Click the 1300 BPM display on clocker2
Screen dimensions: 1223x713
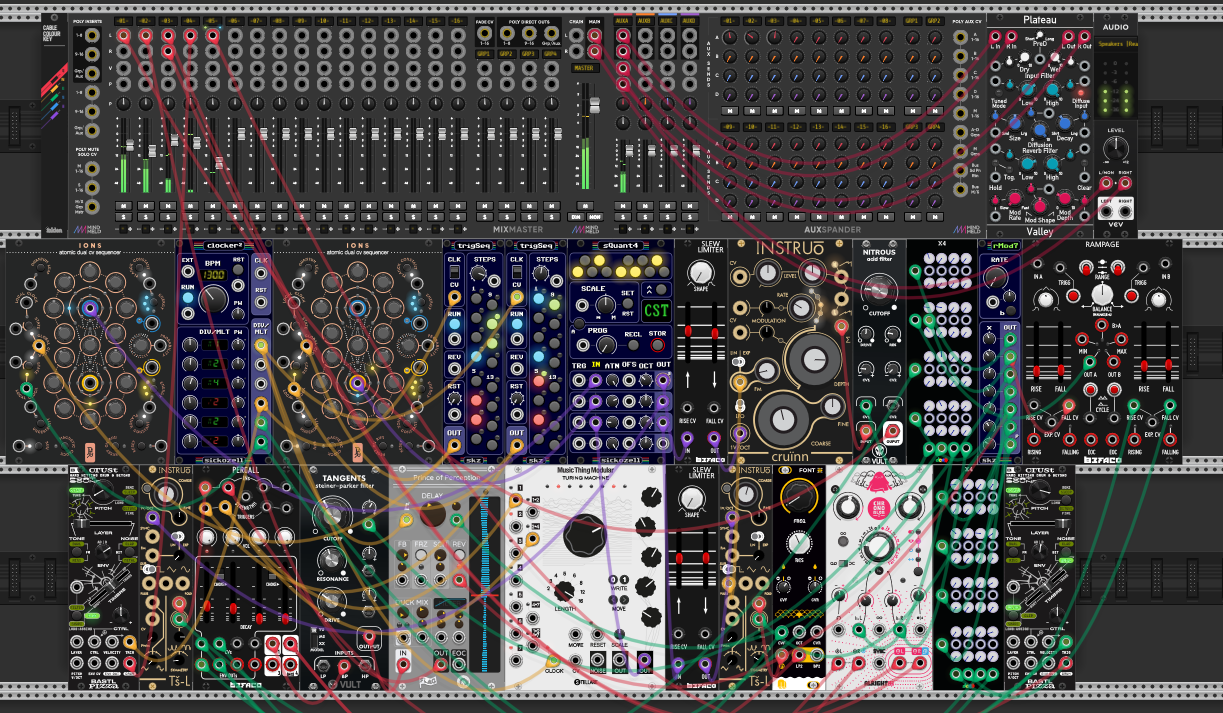point(212,275)
